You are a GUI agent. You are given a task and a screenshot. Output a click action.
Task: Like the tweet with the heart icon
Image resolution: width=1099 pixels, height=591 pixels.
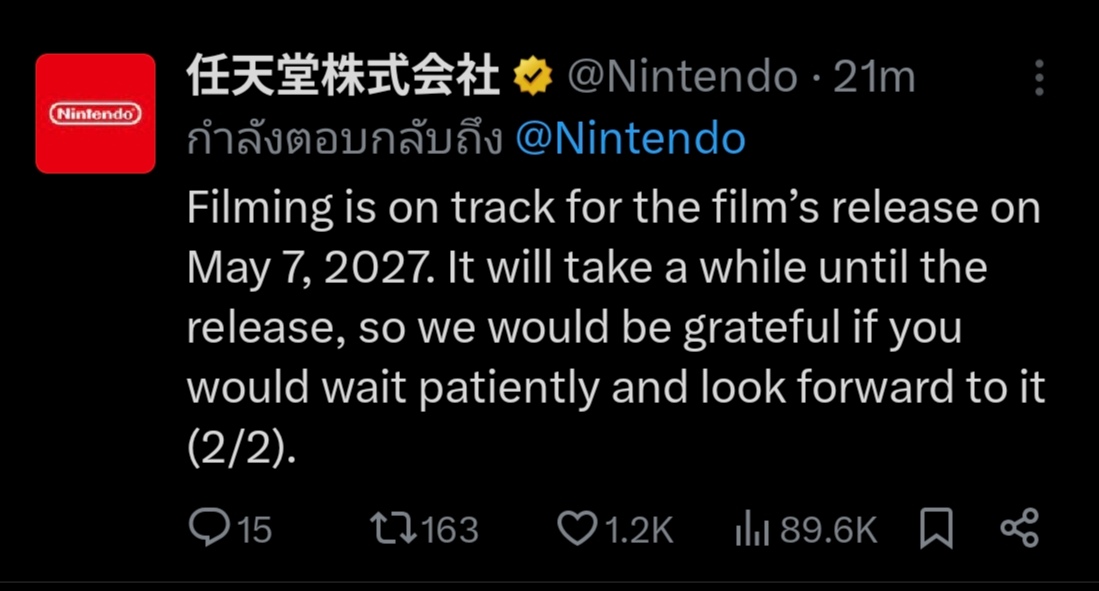tap(575, 528)
